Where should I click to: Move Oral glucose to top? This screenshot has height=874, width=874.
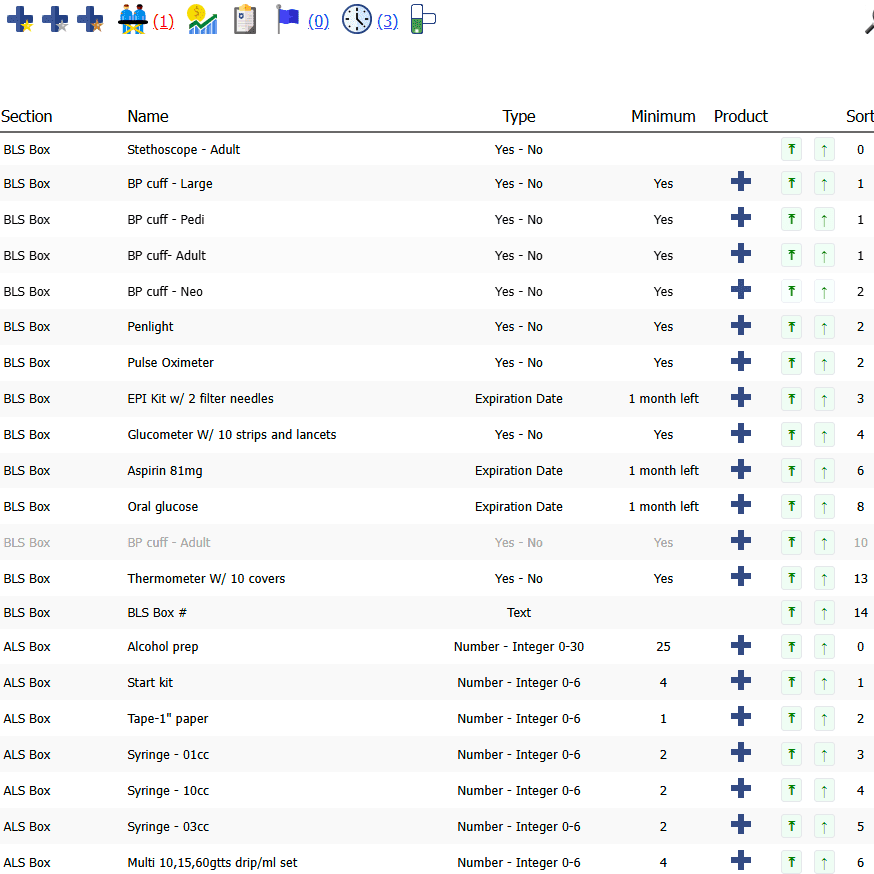792,506
